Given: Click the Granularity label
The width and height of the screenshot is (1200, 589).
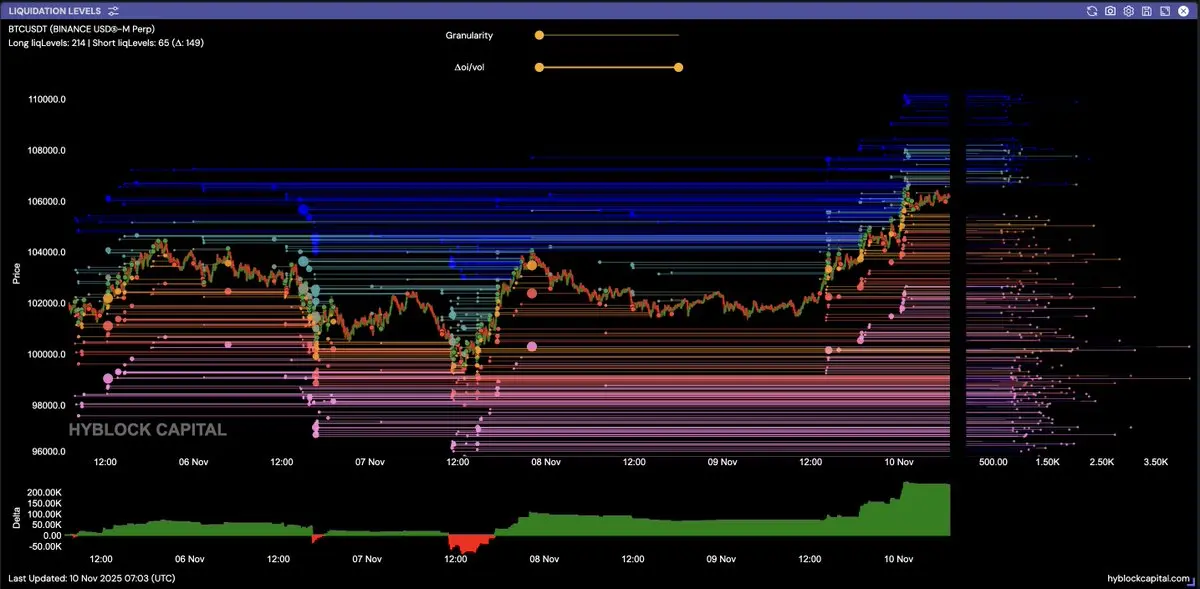Looking at the screenshot, I should pyautogui.click(x=469, y=35).
